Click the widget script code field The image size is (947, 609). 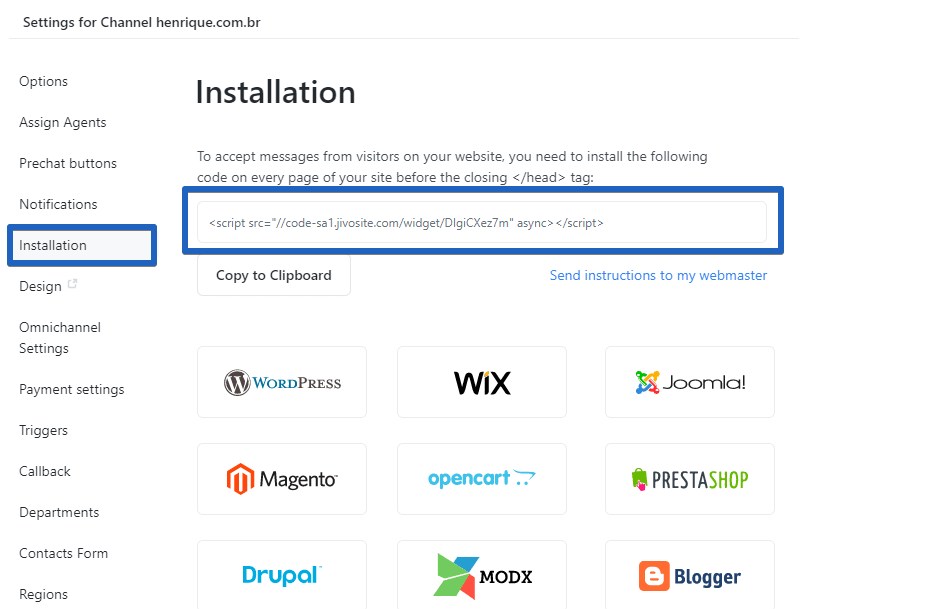pyautogui.click(x=482, y=222)
